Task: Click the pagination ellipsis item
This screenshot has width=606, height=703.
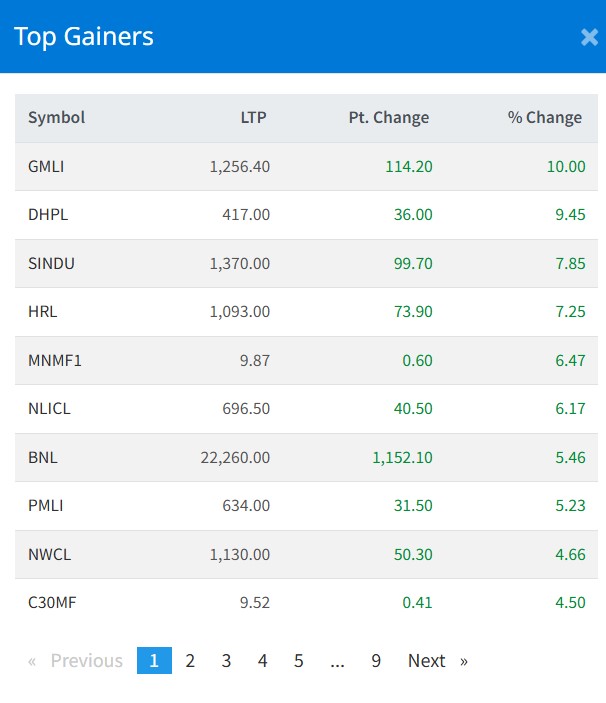Action: [x=338, y=661]
